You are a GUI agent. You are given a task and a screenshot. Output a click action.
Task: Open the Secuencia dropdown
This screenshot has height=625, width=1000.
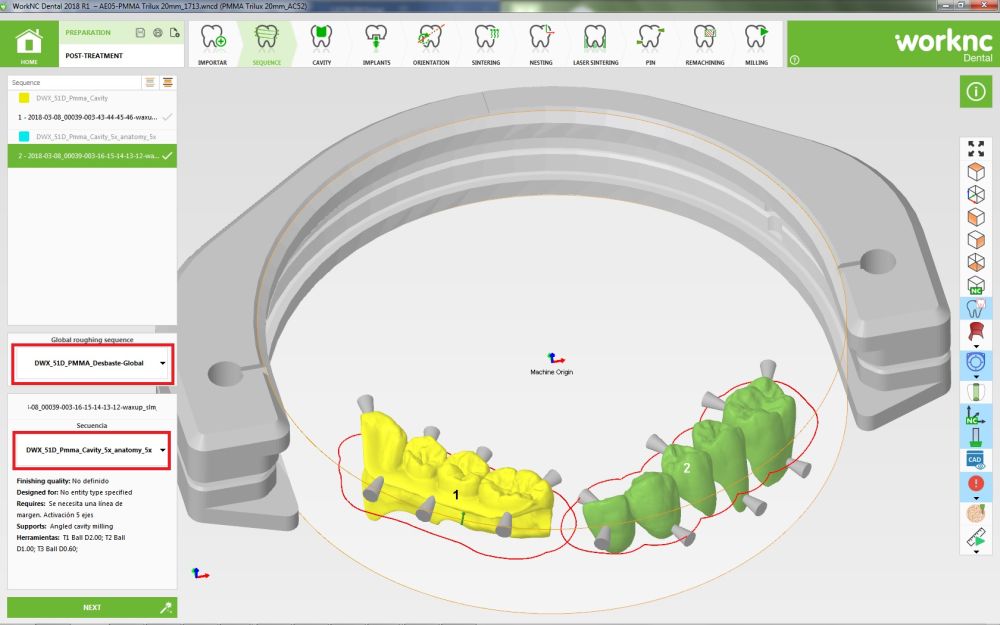coord(92,450)
